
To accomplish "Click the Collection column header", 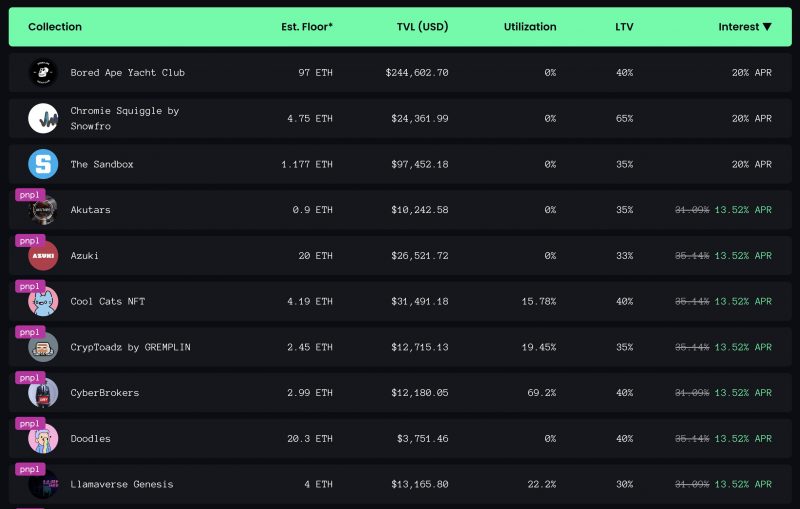I will pos(55,27).
